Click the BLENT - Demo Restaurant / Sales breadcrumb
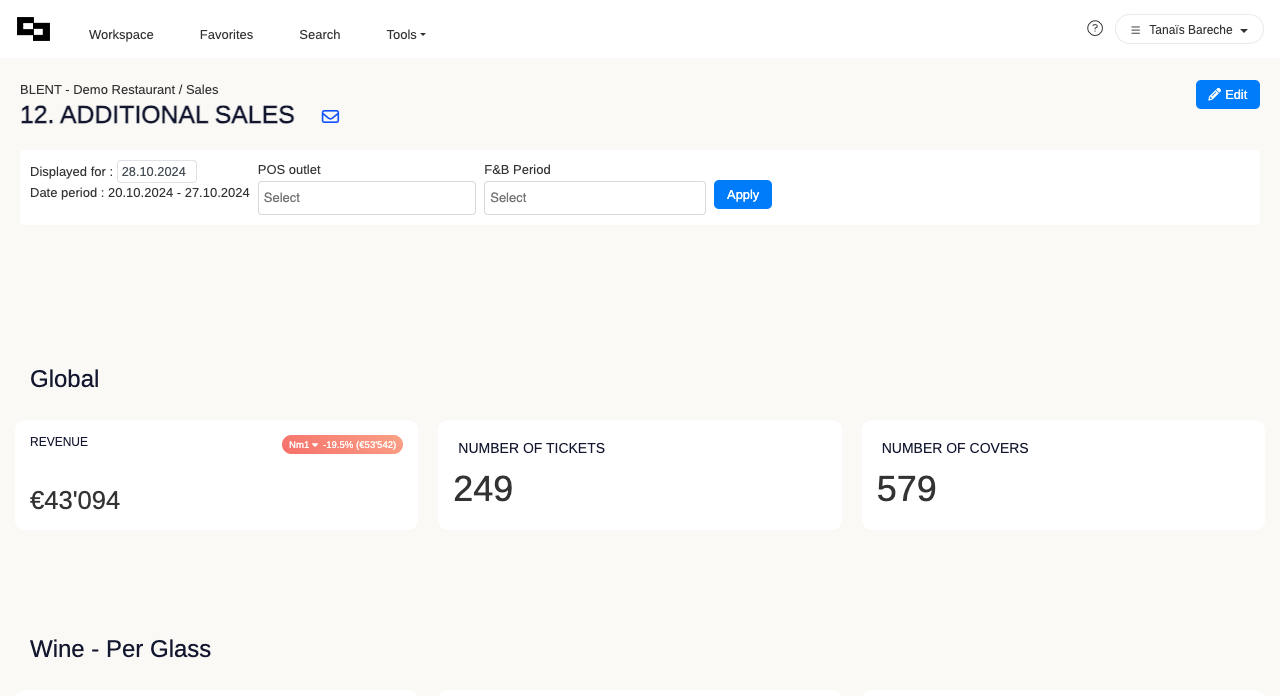Viewport: 1280px width, 696px height. click(119, 89)
